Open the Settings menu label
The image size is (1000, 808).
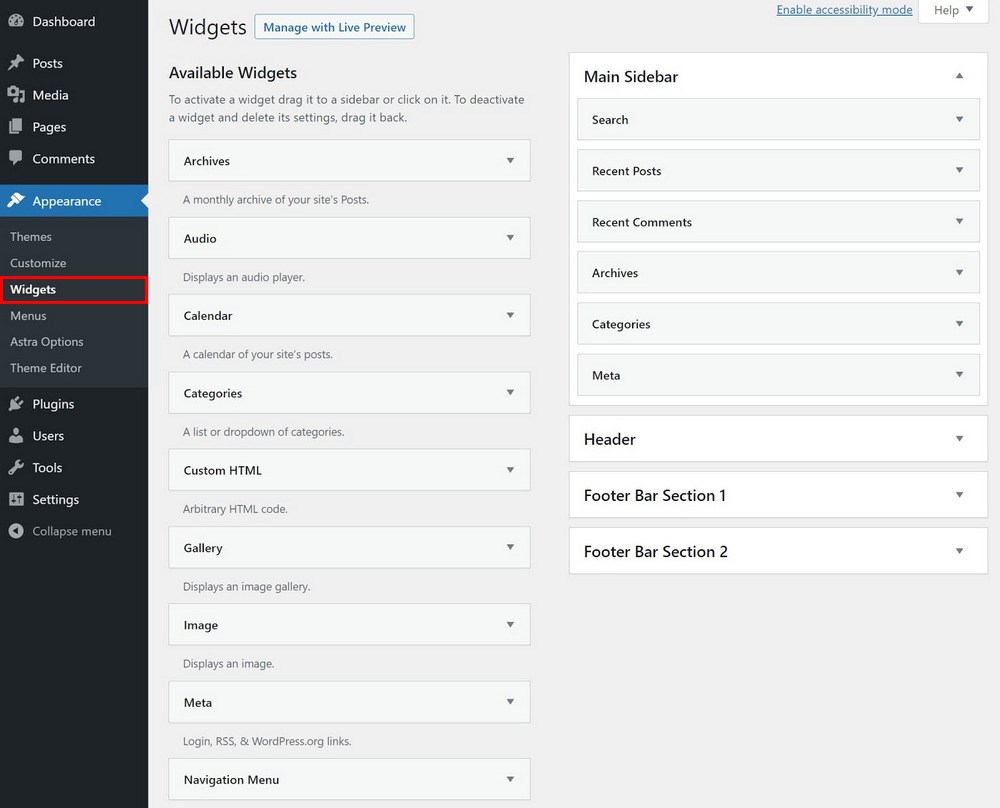click(x=56, y=499)
